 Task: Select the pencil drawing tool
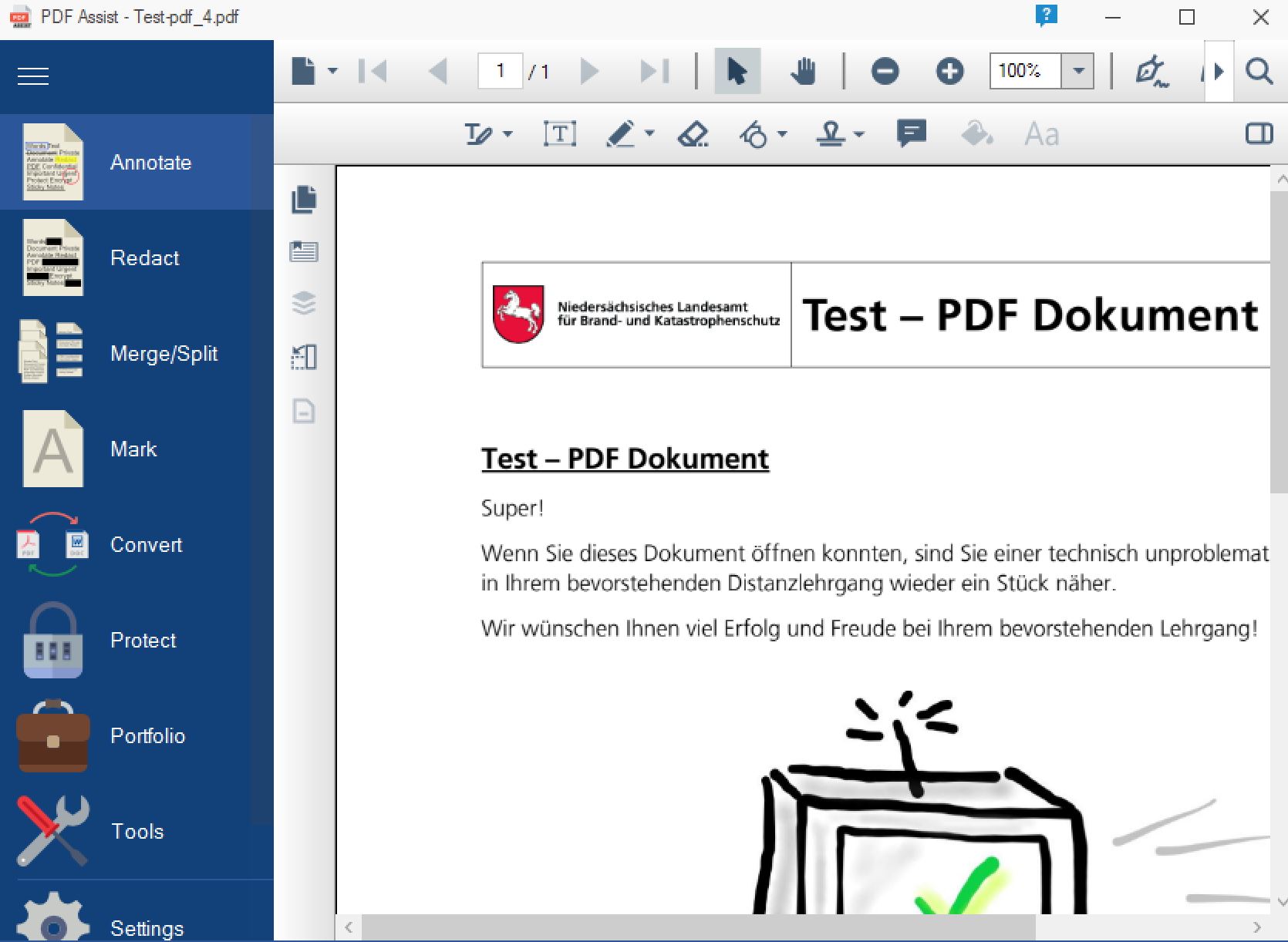[x=622, y=134]
